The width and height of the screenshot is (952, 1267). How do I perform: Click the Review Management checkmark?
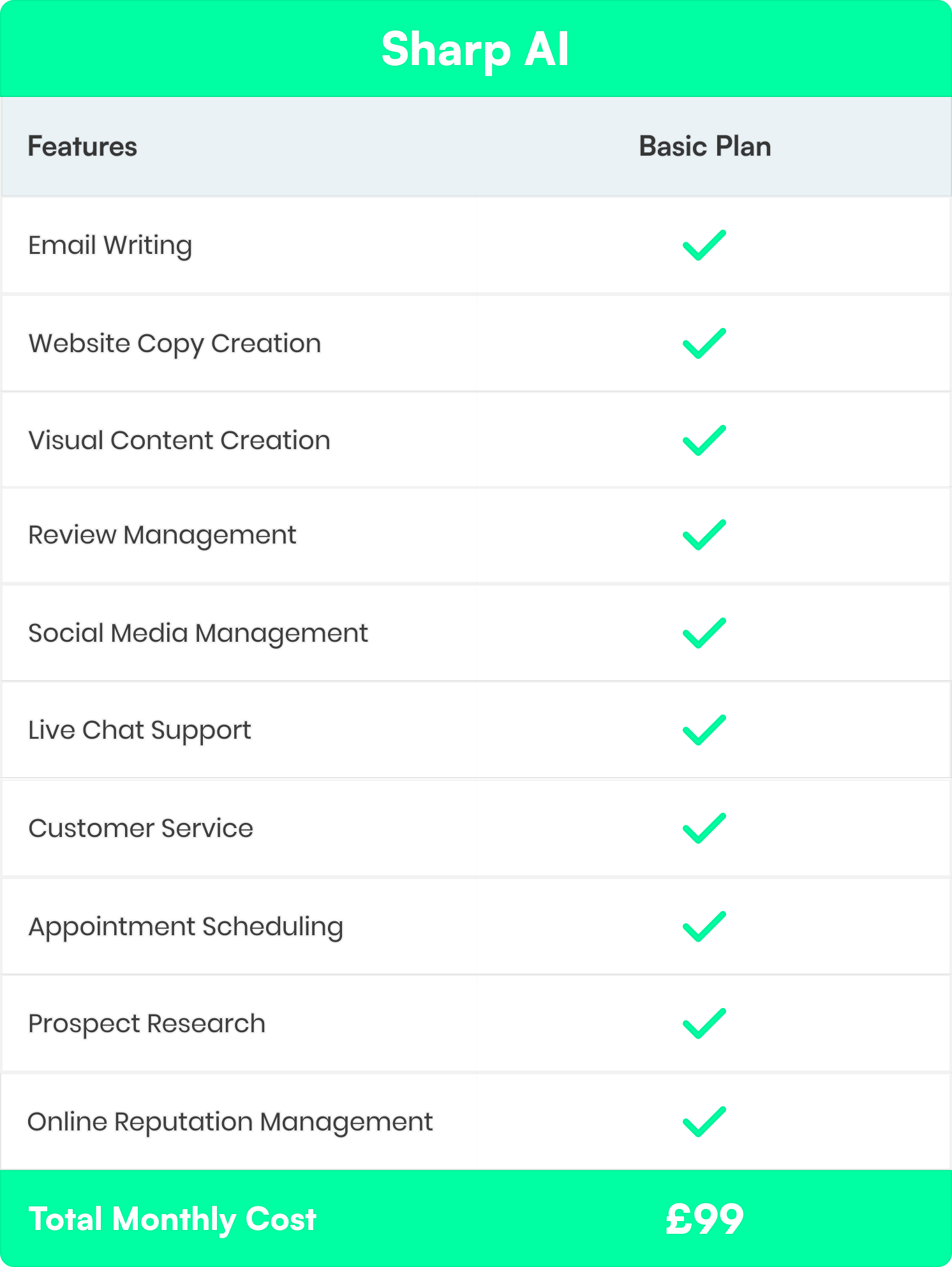pyautogui.click(x=704, y=535)
